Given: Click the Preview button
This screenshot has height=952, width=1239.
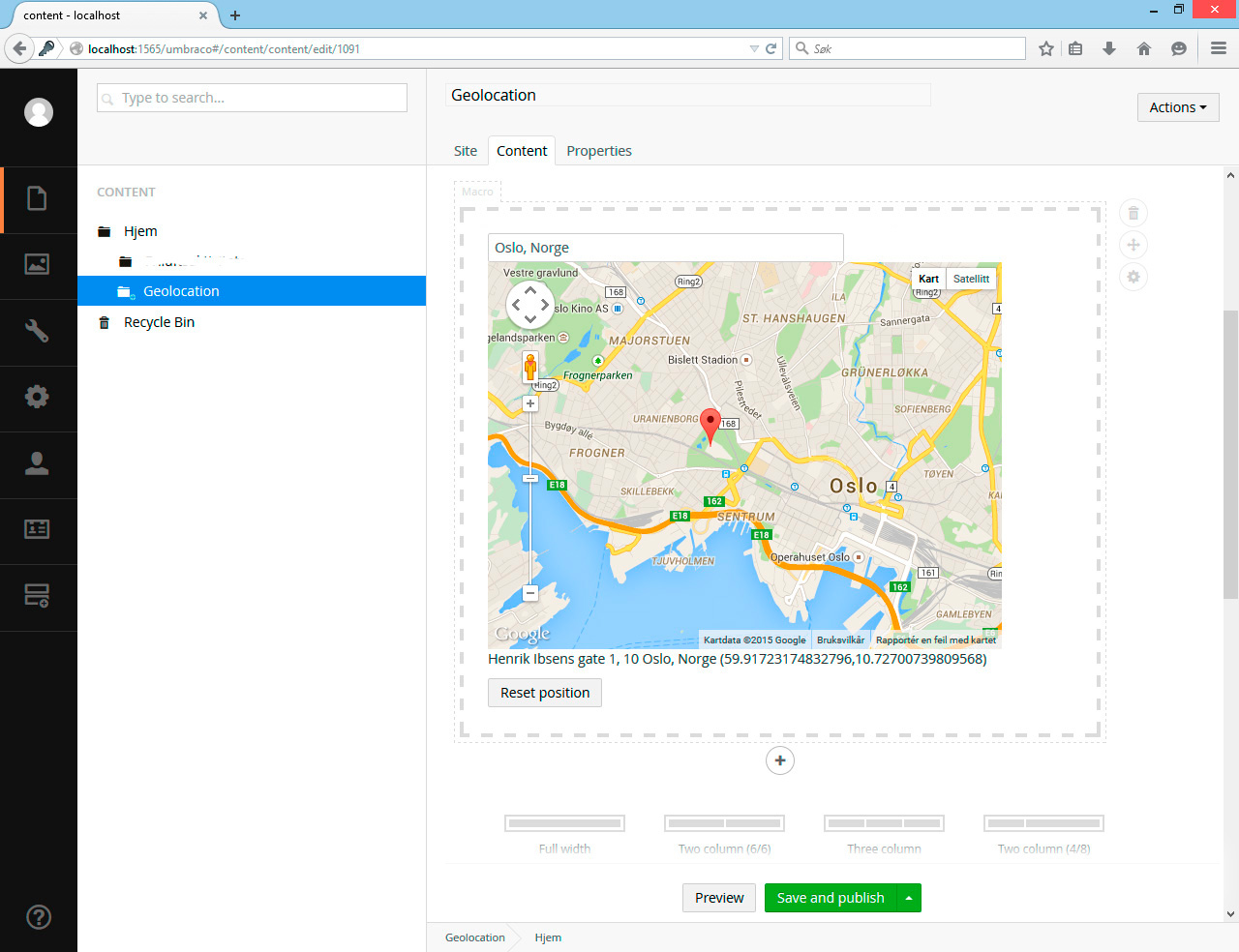Looking at the screenshot, I should pyautogui.click(x=719, y=898).
